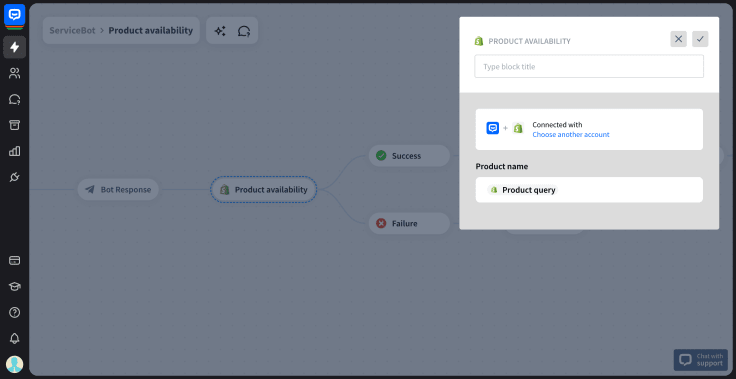736x379 pixels.
Task: Close the Product availability panel
Action: (x=678, y=39)
